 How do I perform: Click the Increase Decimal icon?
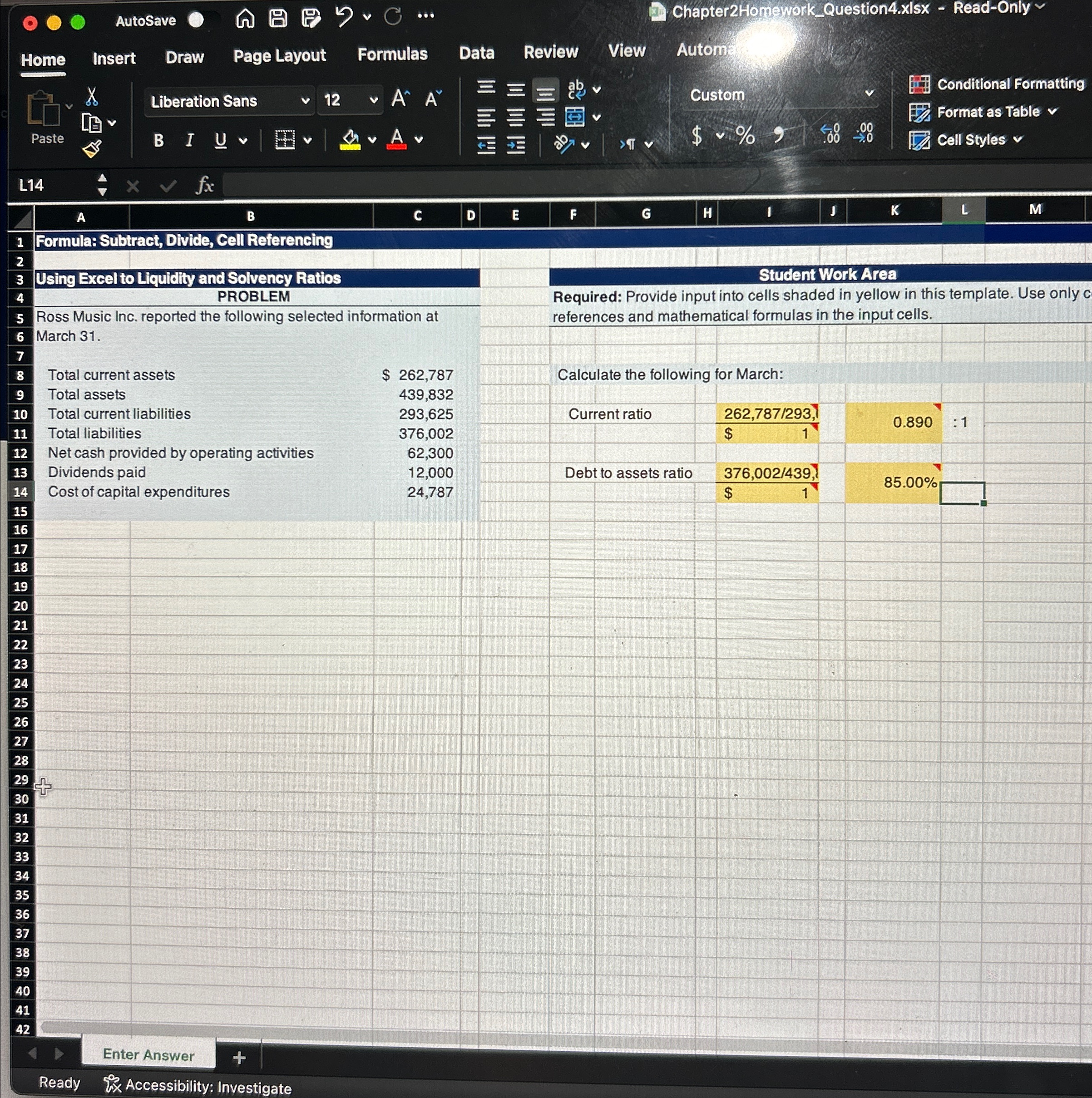(x=830, y=134)
